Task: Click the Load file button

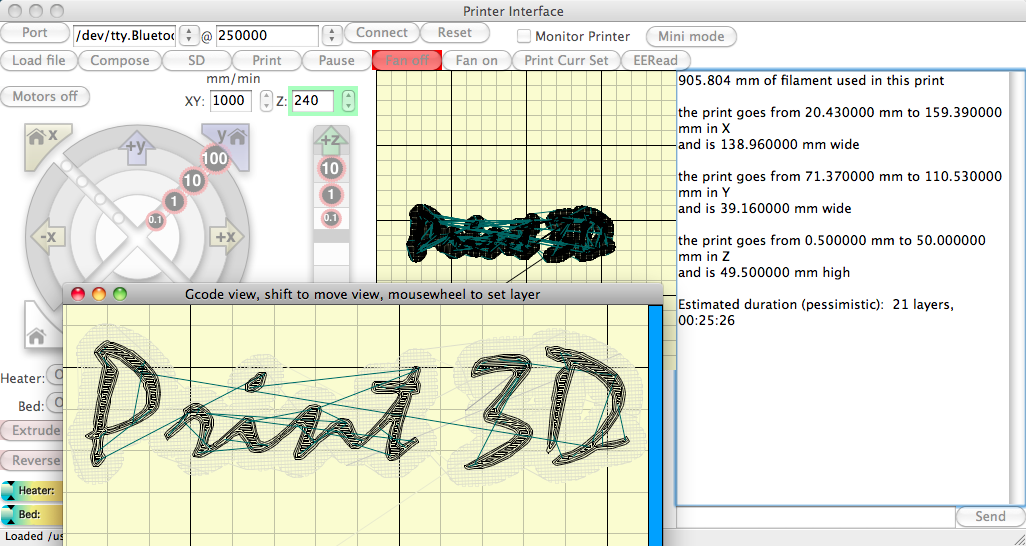Action: pyautogui.click(x=39, y=60)
